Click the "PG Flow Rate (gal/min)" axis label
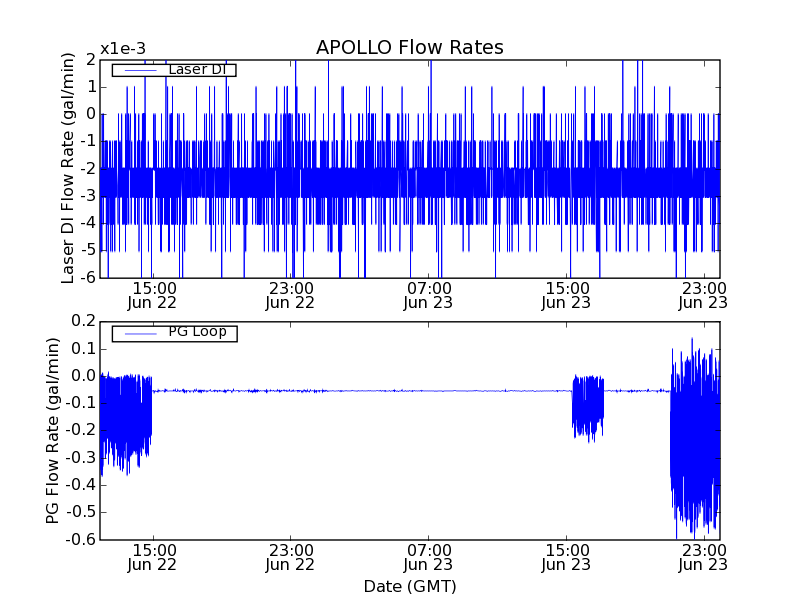 click(x=52, y=430)
